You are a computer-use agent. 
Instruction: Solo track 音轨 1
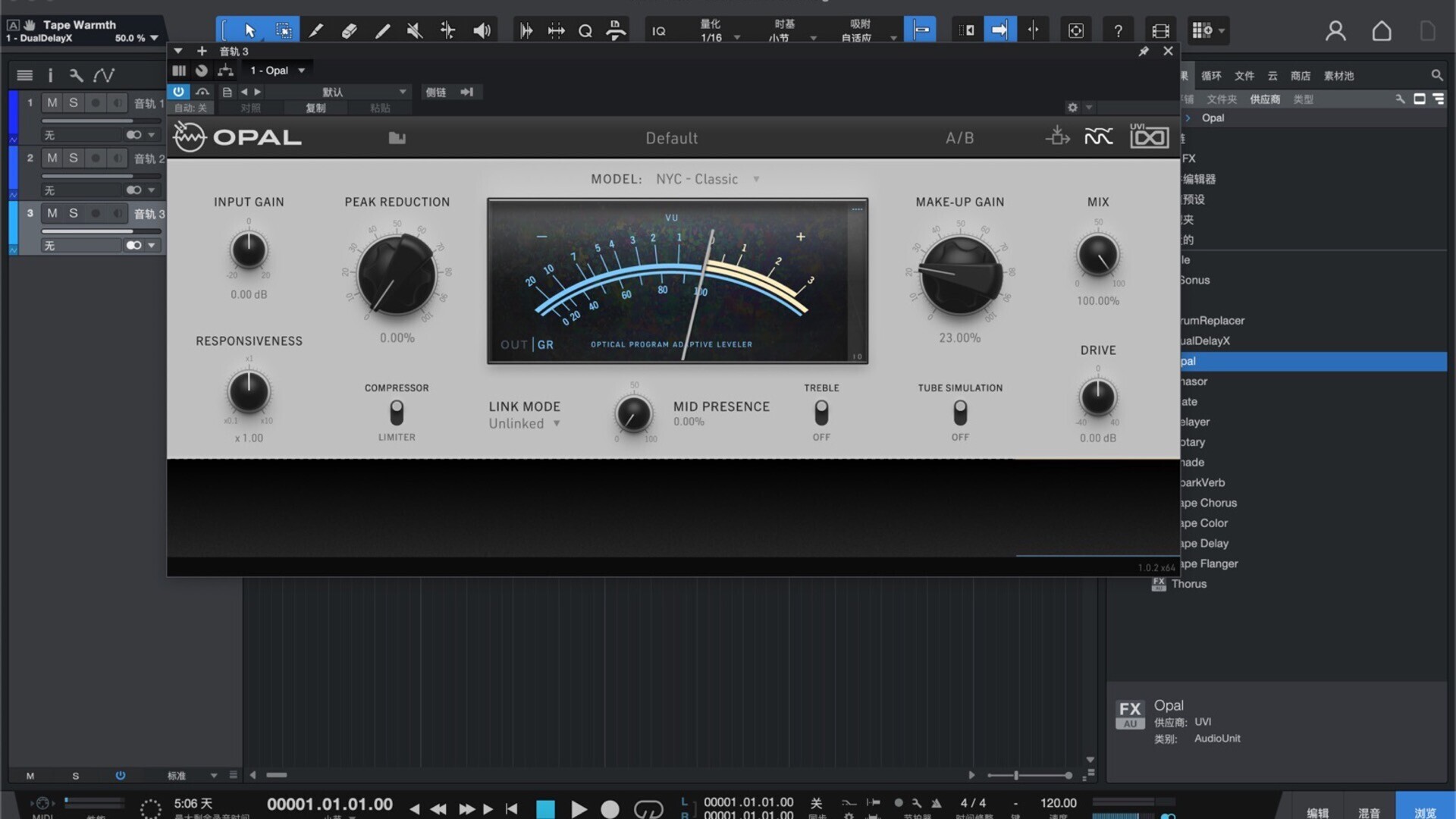(74, 102)
